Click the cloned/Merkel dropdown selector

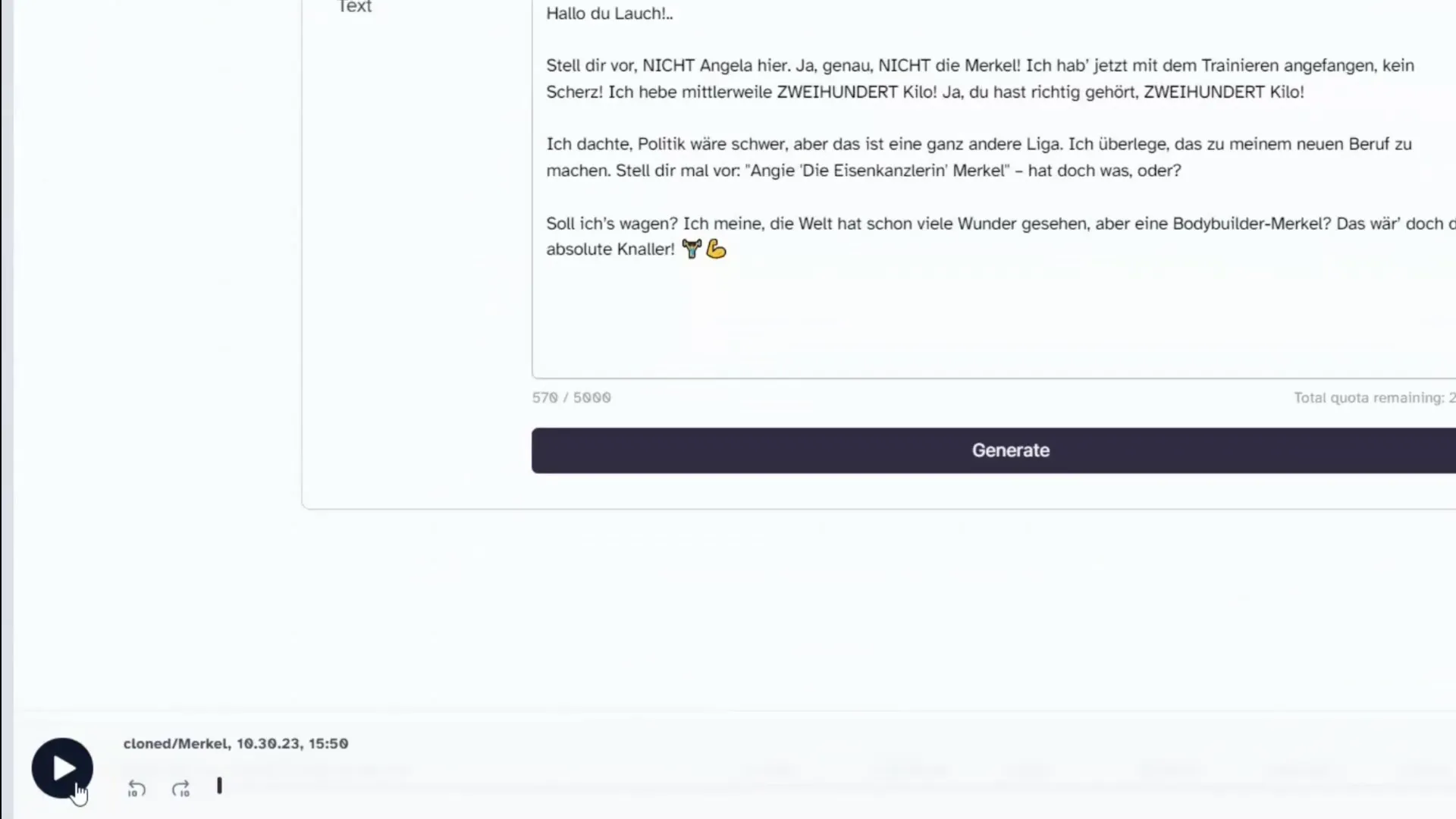click(234, 743)
